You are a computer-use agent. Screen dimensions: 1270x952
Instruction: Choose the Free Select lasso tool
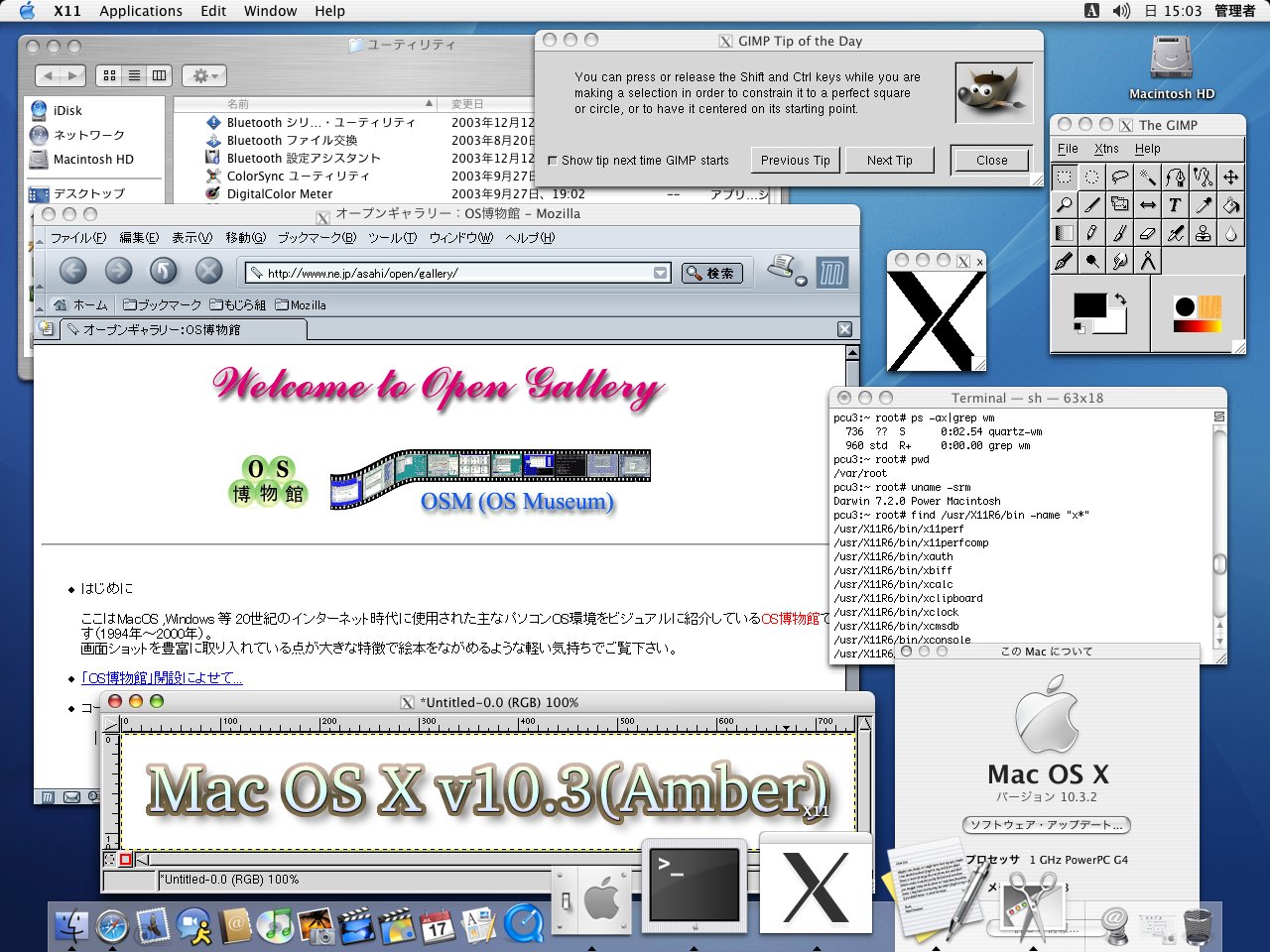1119,178
